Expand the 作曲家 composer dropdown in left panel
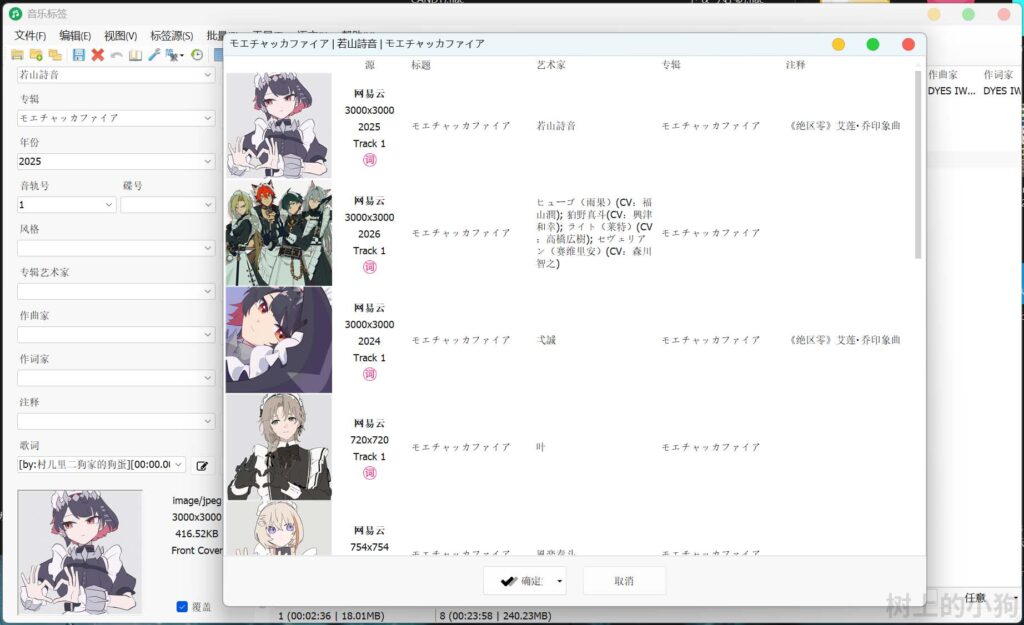The image size is (1024, 625). 207,334
